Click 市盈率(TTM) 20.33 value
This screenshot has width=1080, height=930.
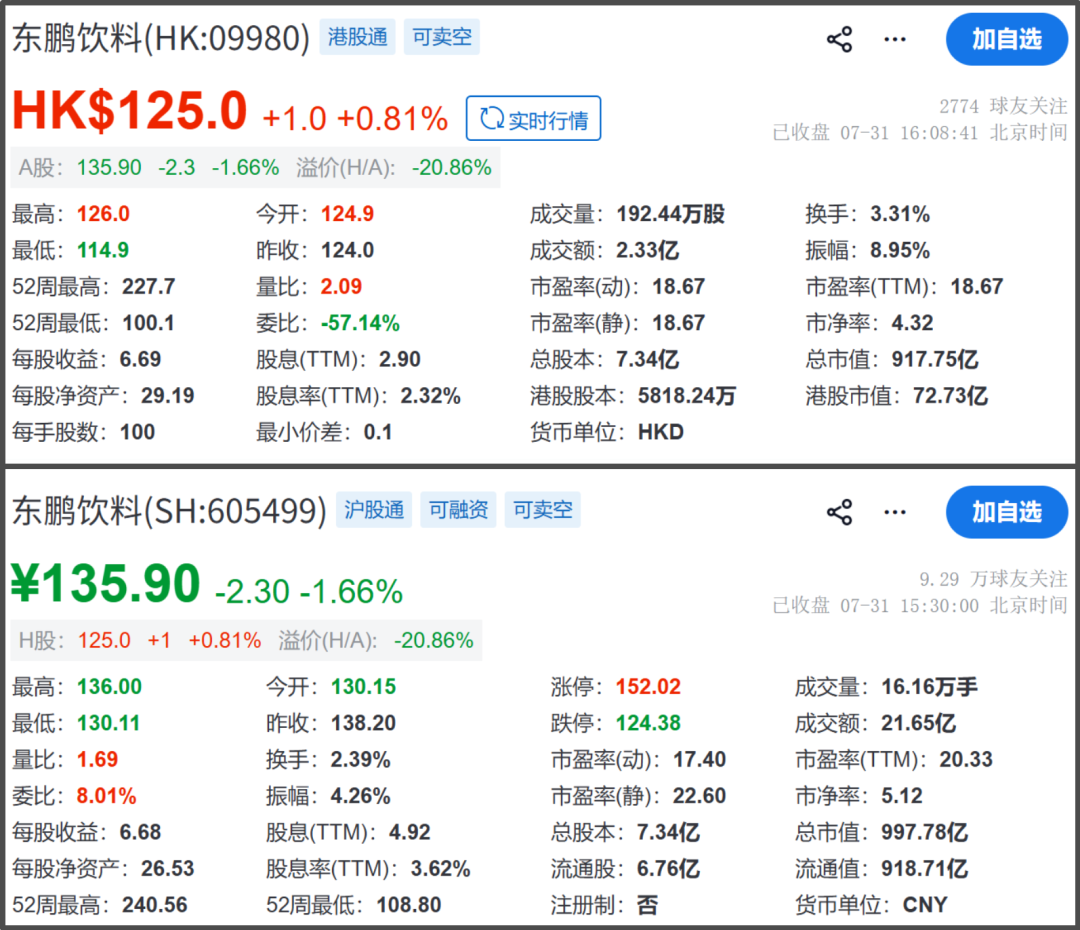(966, 760)
